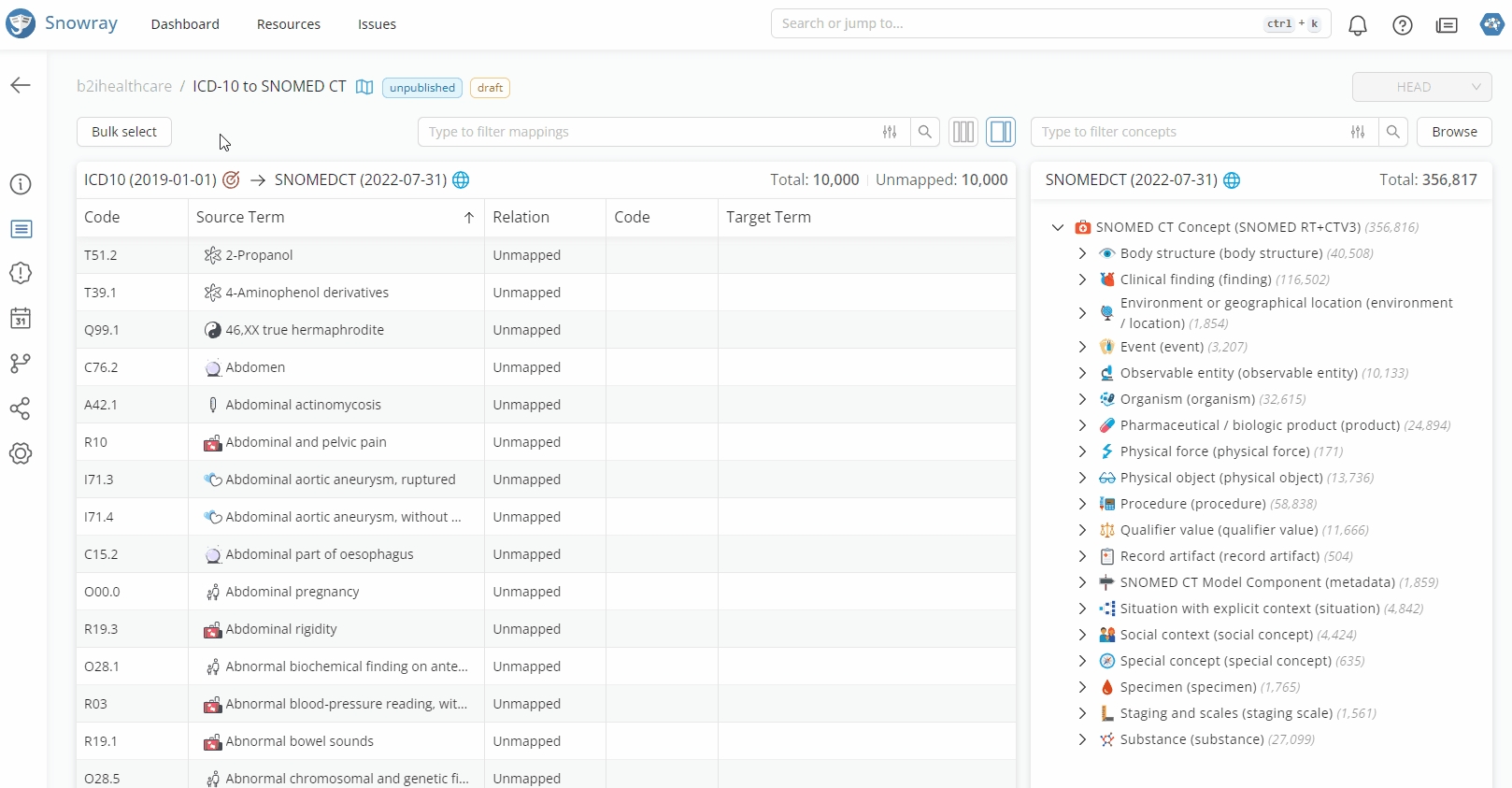1512x788 pixels.
Task: Toggle the side panel layout view
Action: (1000, 132)
